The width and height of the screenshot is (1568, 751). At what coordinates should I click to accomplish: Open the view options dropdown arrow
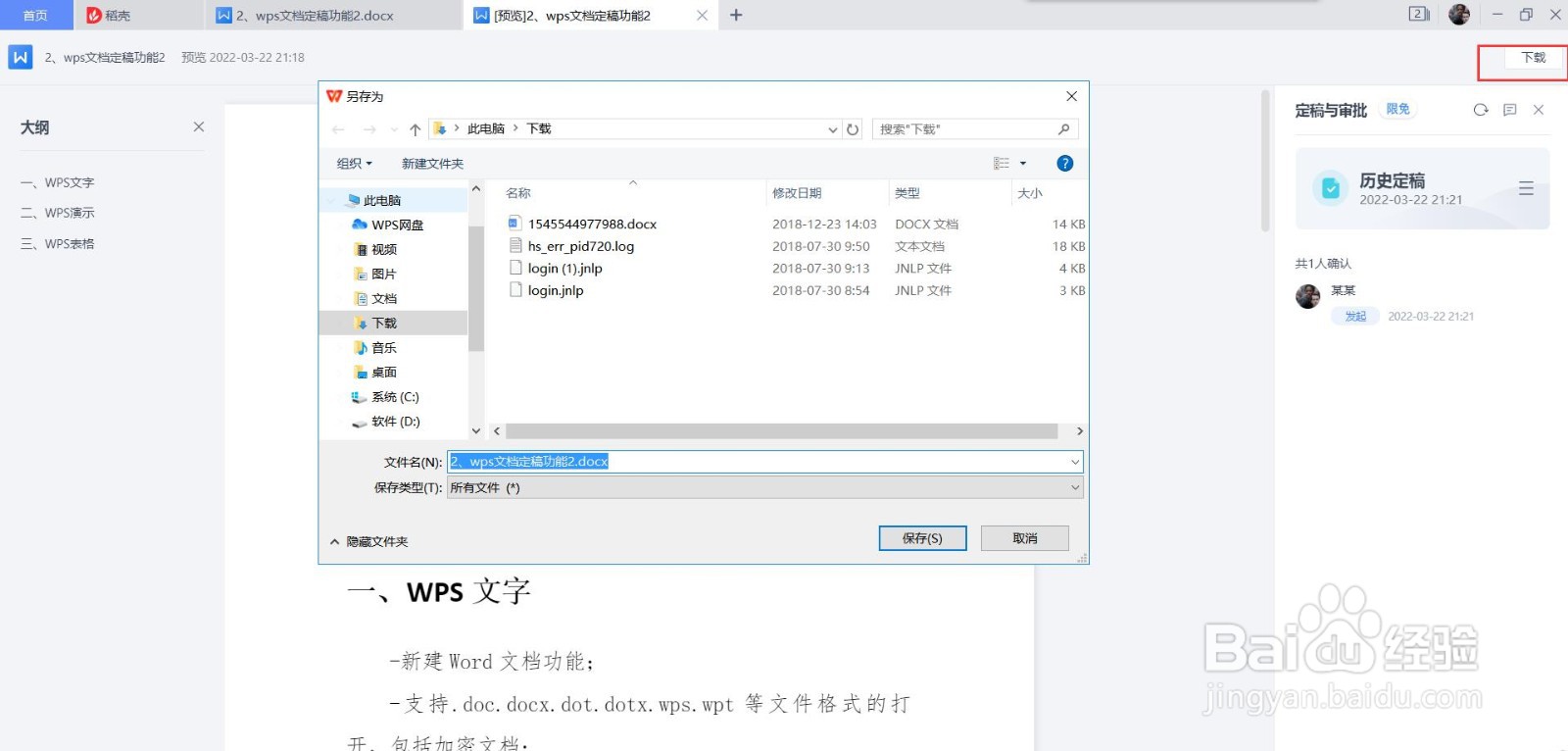[x=1023, y=164]
